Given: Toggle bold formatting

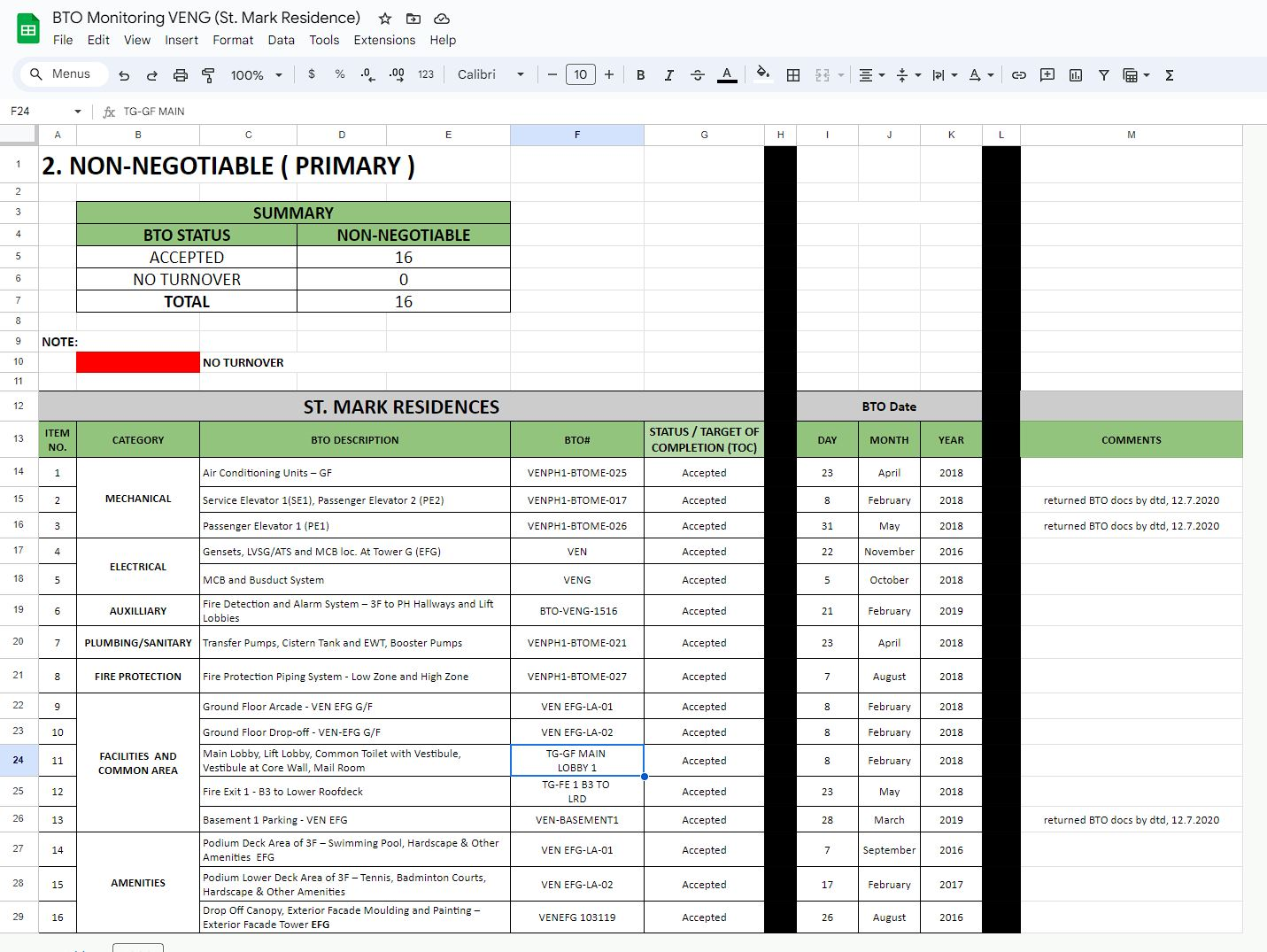Looking at the screenshot, I should click(x=641, y=75).
